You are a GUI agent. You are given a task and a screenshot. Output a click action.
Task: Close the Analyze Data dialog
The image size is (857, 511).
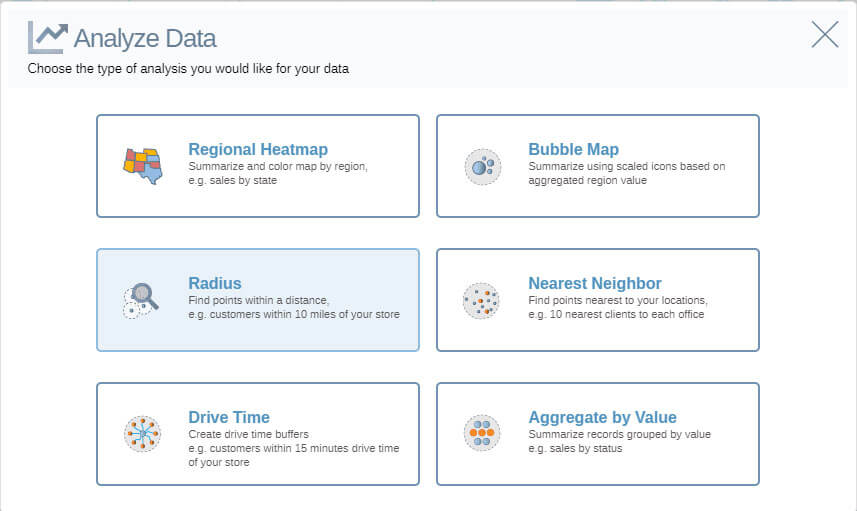(x=825, y=34)
